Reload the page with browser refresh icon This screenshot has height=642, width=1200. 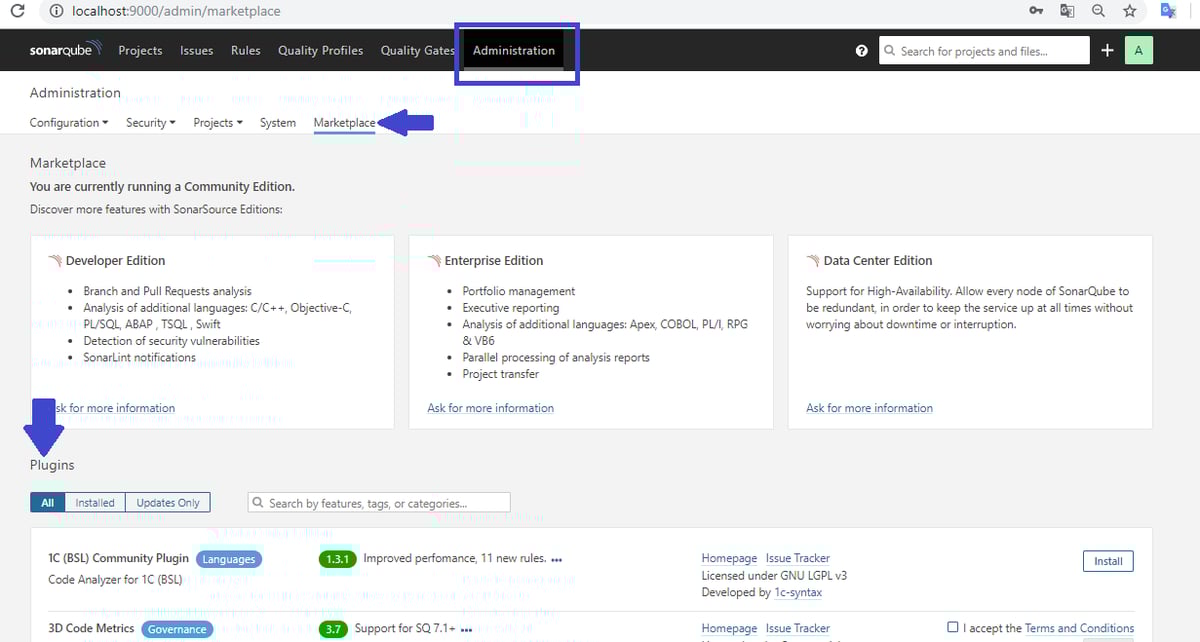pos(17,11)
